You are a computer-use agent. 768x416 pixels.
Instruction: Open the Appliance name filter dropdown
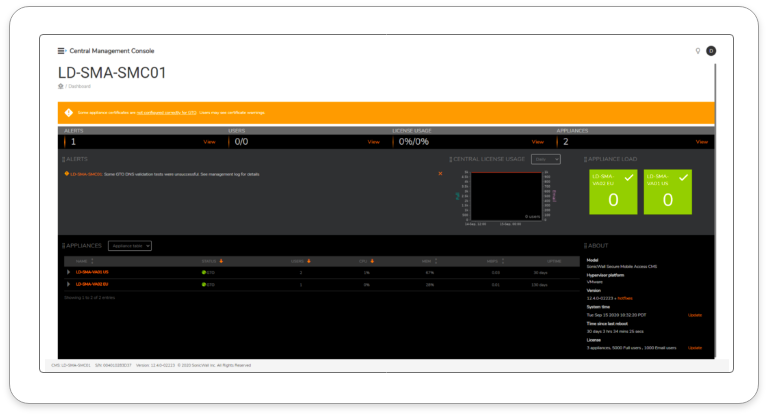130,245
